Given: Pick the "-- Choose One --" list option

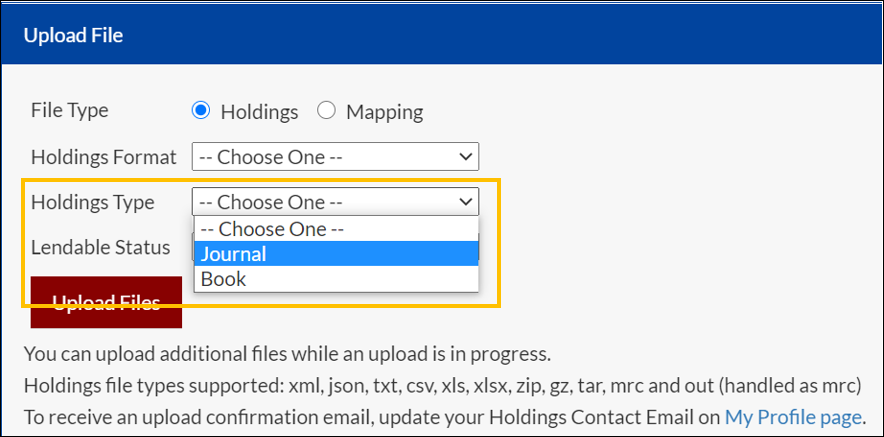Looking at the screenshot, I should pyautogui.click(x=336, y=229).
